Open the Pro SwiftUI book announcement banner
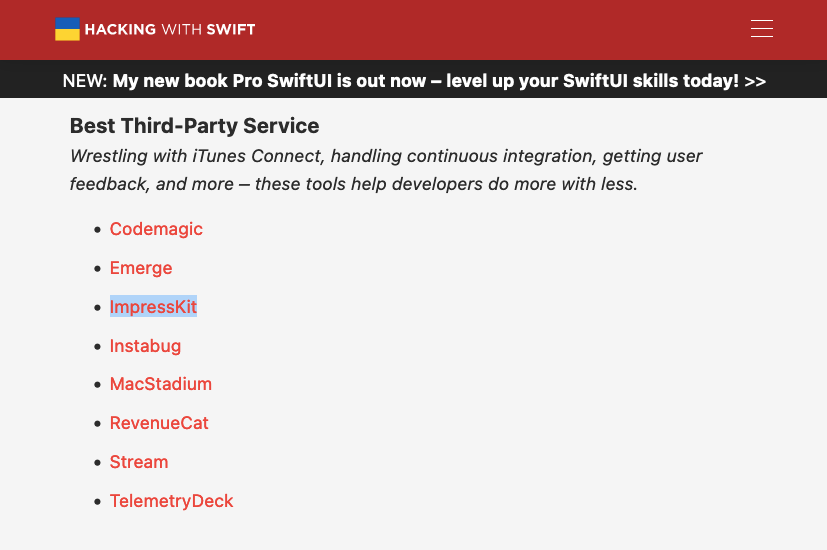The height and width of the screenshot is (550, 827). point(414,81)
